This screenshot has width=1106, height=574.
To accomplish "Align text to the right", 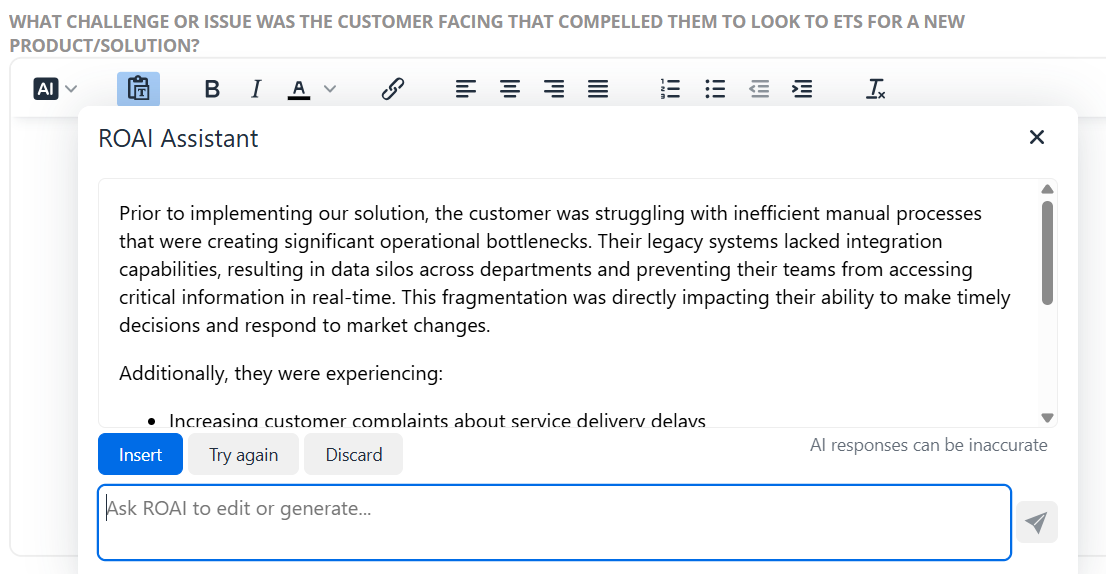I will click(x=554, y=89).
